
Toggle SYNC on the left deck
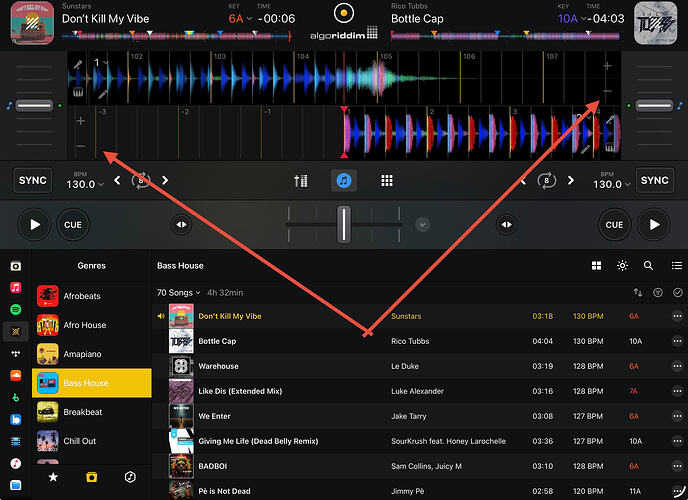(33, 181)
